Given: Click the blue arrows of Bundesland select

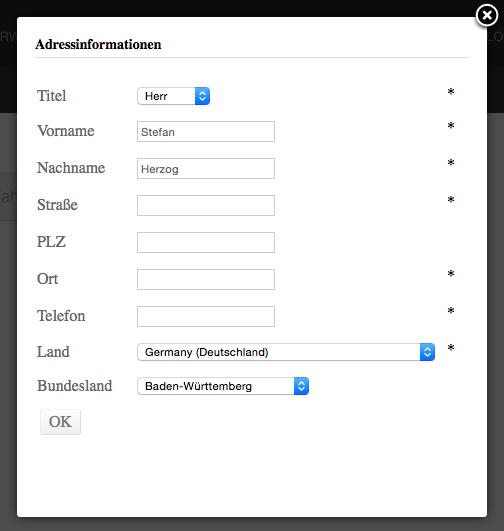Looking at the screenshot, I should 301,386.
